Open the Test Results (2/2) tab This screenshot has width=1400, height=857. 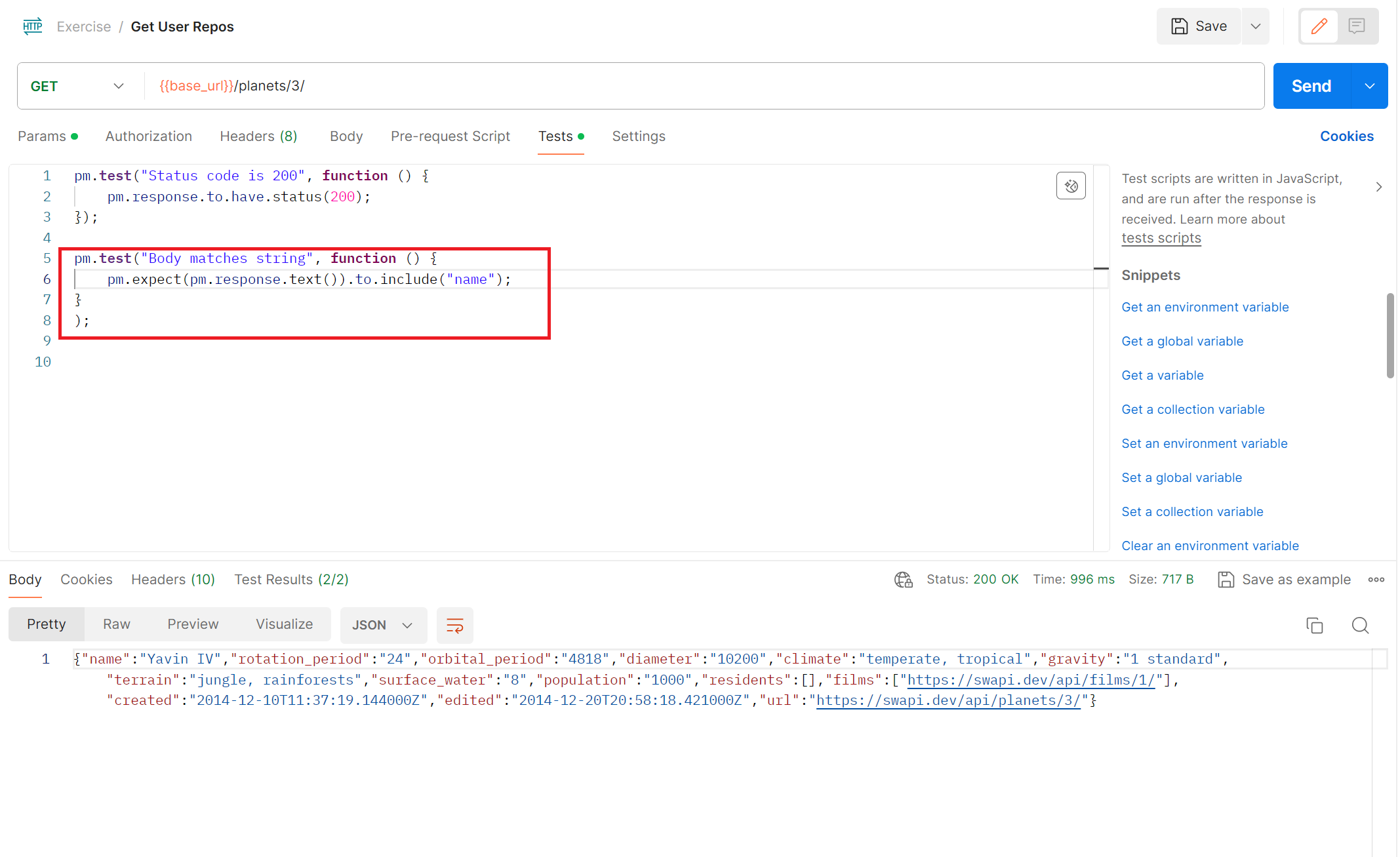click(291, 580)
